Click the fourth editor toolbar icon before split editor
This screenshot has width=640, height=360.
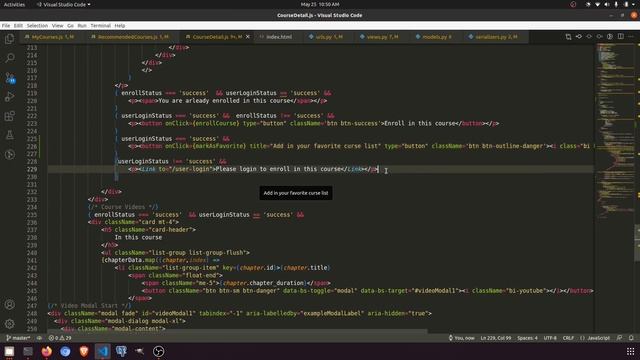(600, 37)
